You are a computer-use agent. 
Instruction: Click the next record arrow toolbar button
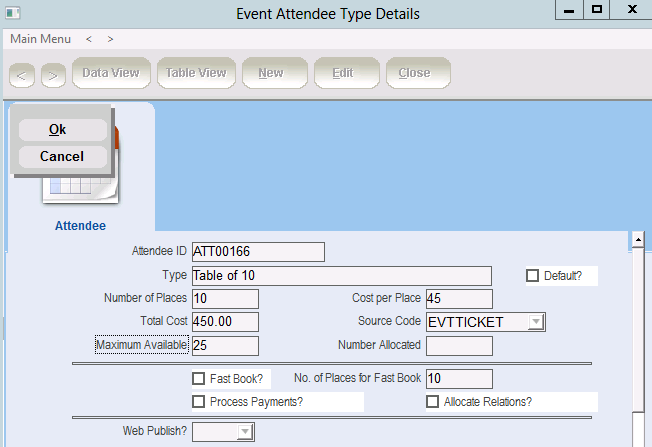click(53, 73)
